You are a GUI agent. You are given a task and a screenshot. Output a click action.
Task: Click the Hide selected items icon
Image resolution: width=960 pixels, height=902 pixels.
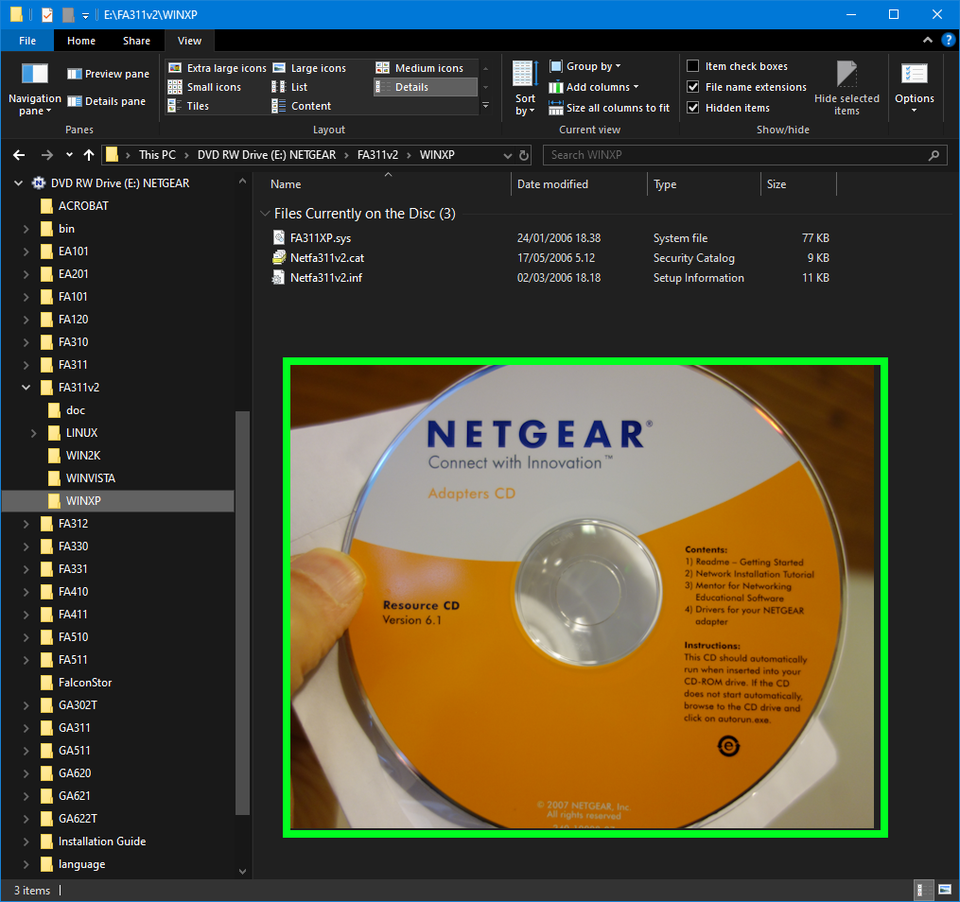click(x=846, y=75)
